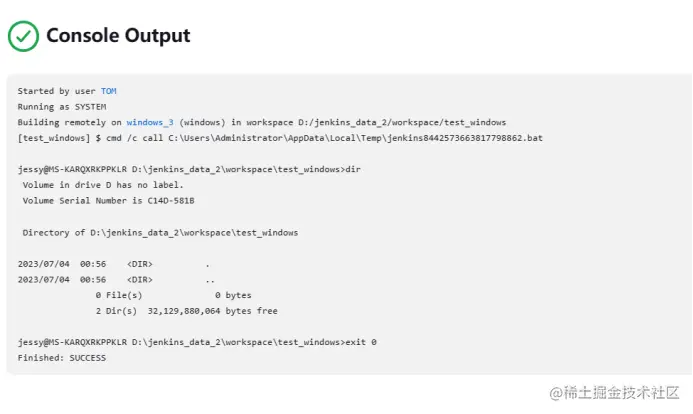Click the 'Finished: SUCCESS' line

tap(62, 358)
